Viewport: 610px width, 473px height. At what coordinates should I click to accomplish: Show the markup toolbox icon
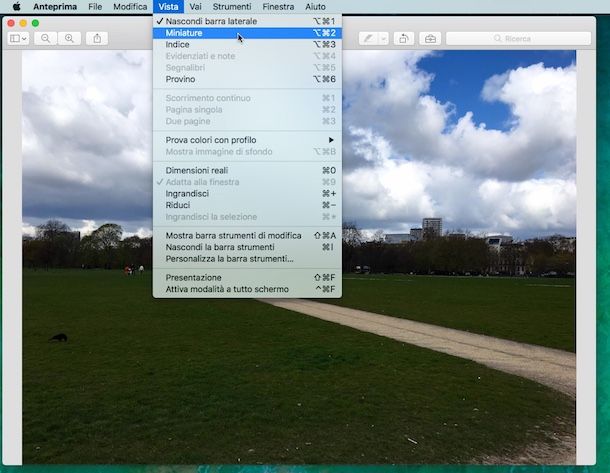pyautogui.click(x=430, y=39)
